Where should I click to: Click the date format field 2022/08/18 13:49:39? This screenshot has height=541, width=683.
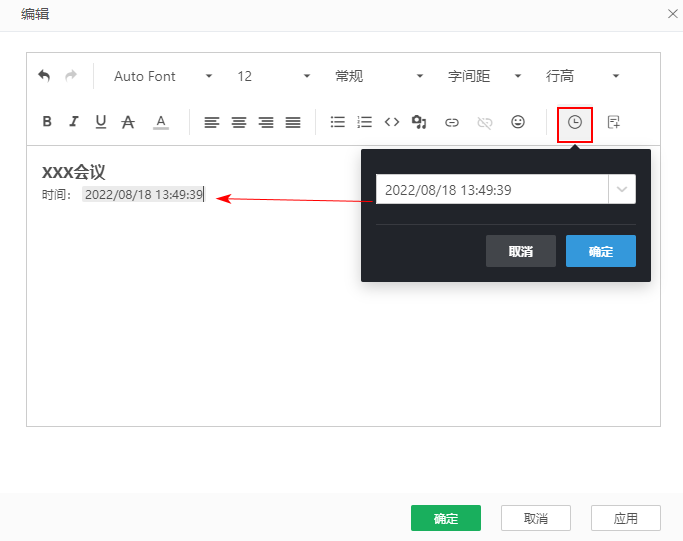click(492, 189)
